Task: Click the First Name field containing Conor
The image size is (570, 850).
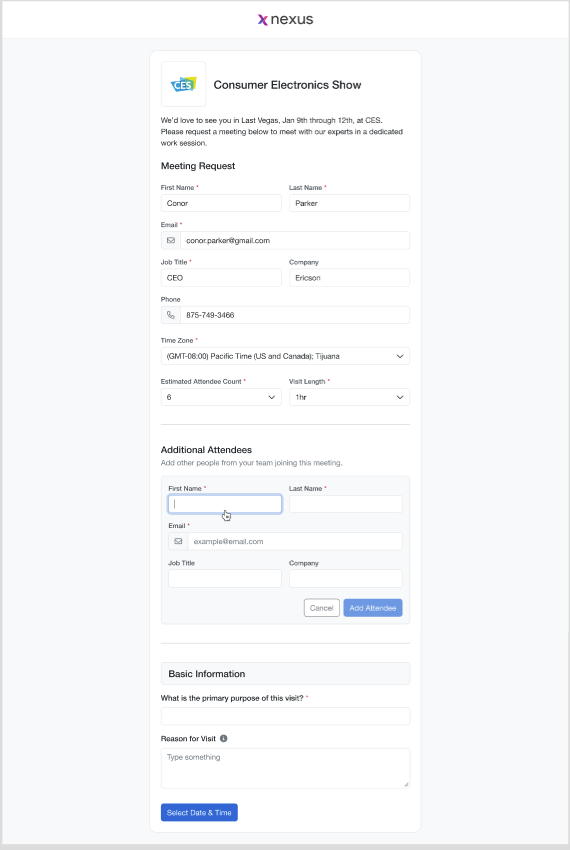Action: tap(221, 203)
